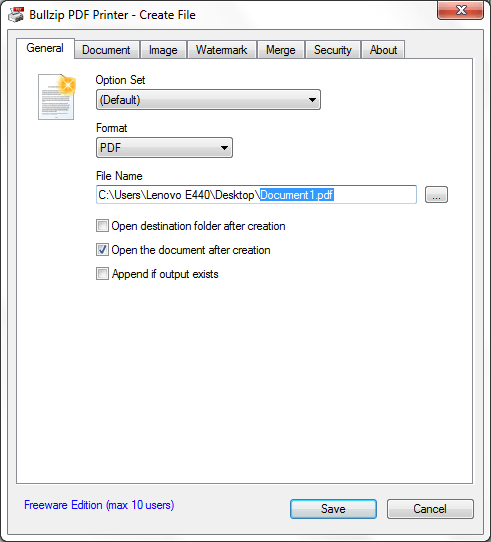Open the Security tab
Screen dimensions: 491x542
(333, 50)
